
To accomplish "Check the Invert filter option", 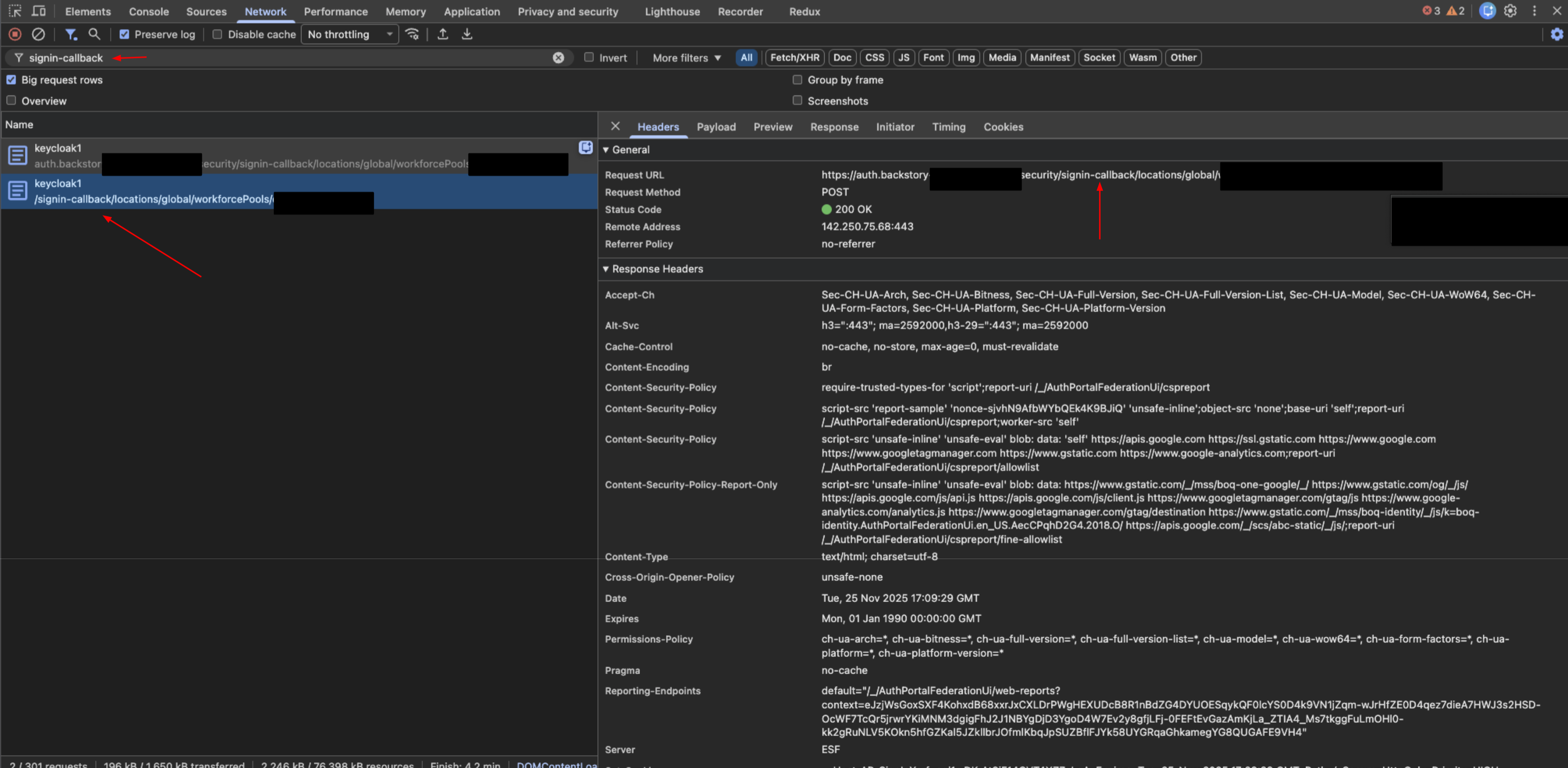I will click(588, 57).
